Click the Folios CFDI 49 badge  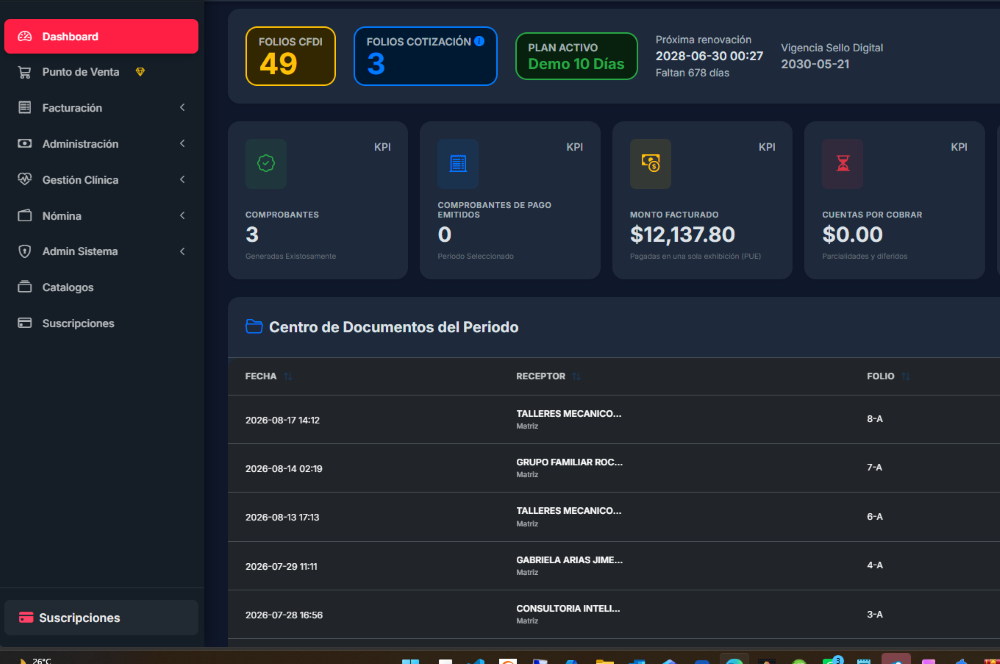pos(290,56)
